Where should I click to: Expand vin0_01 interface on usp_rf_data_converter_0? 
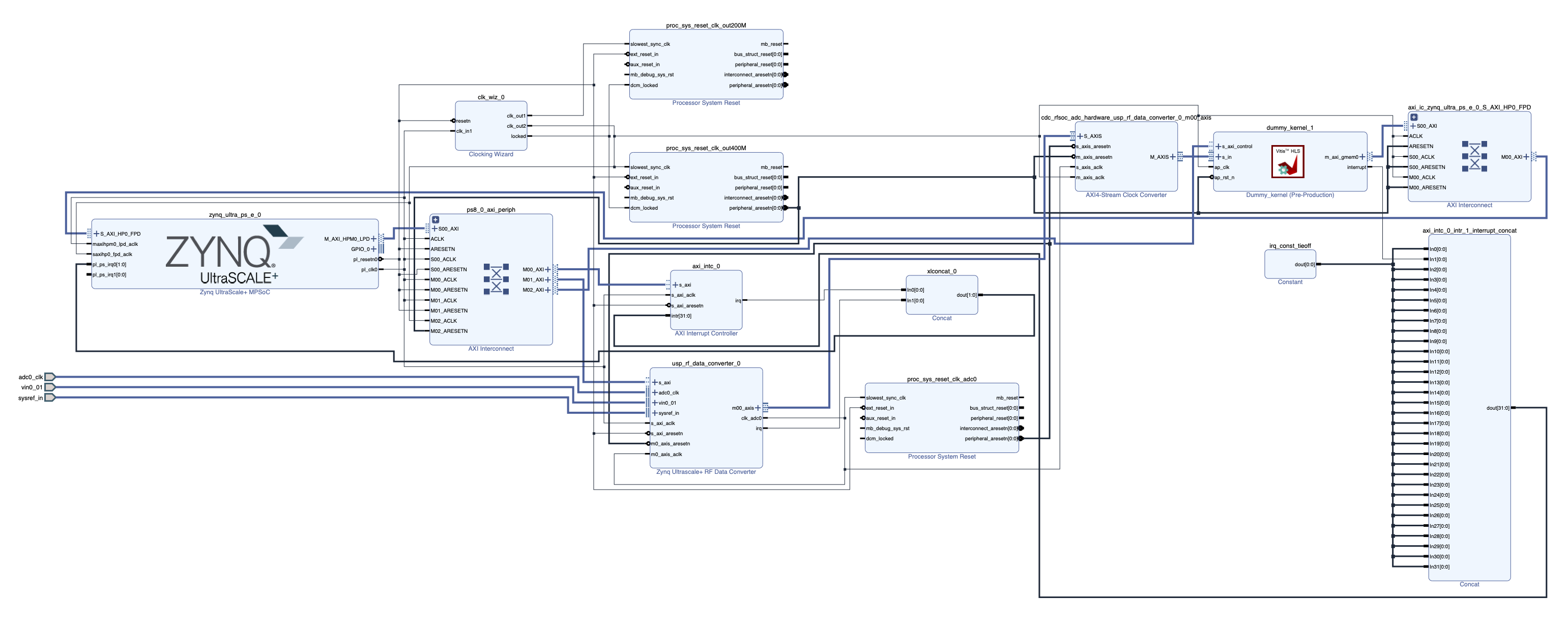coord(654,403)
